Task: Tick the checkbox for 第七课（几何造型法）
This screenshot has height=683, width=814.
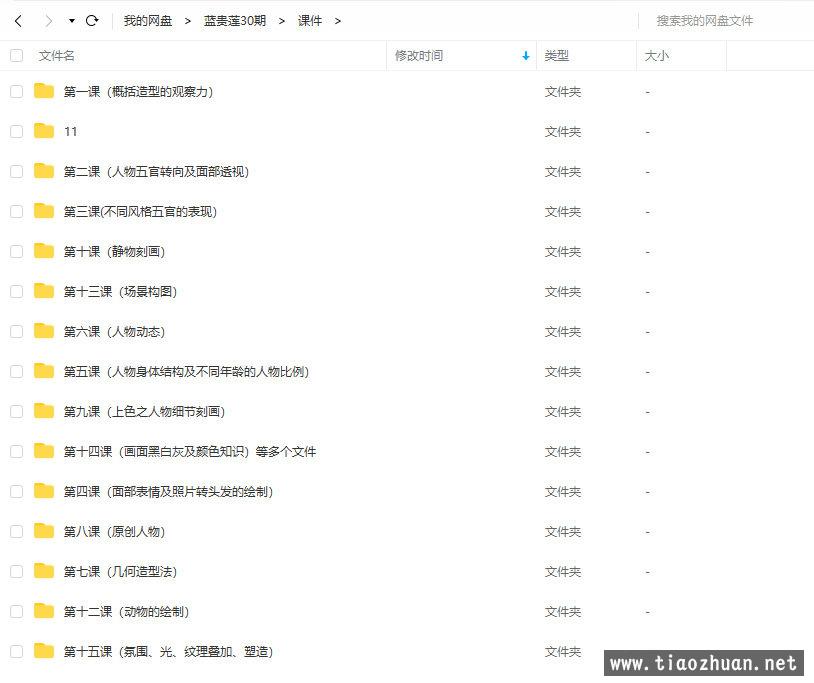Action: [16, 571]
